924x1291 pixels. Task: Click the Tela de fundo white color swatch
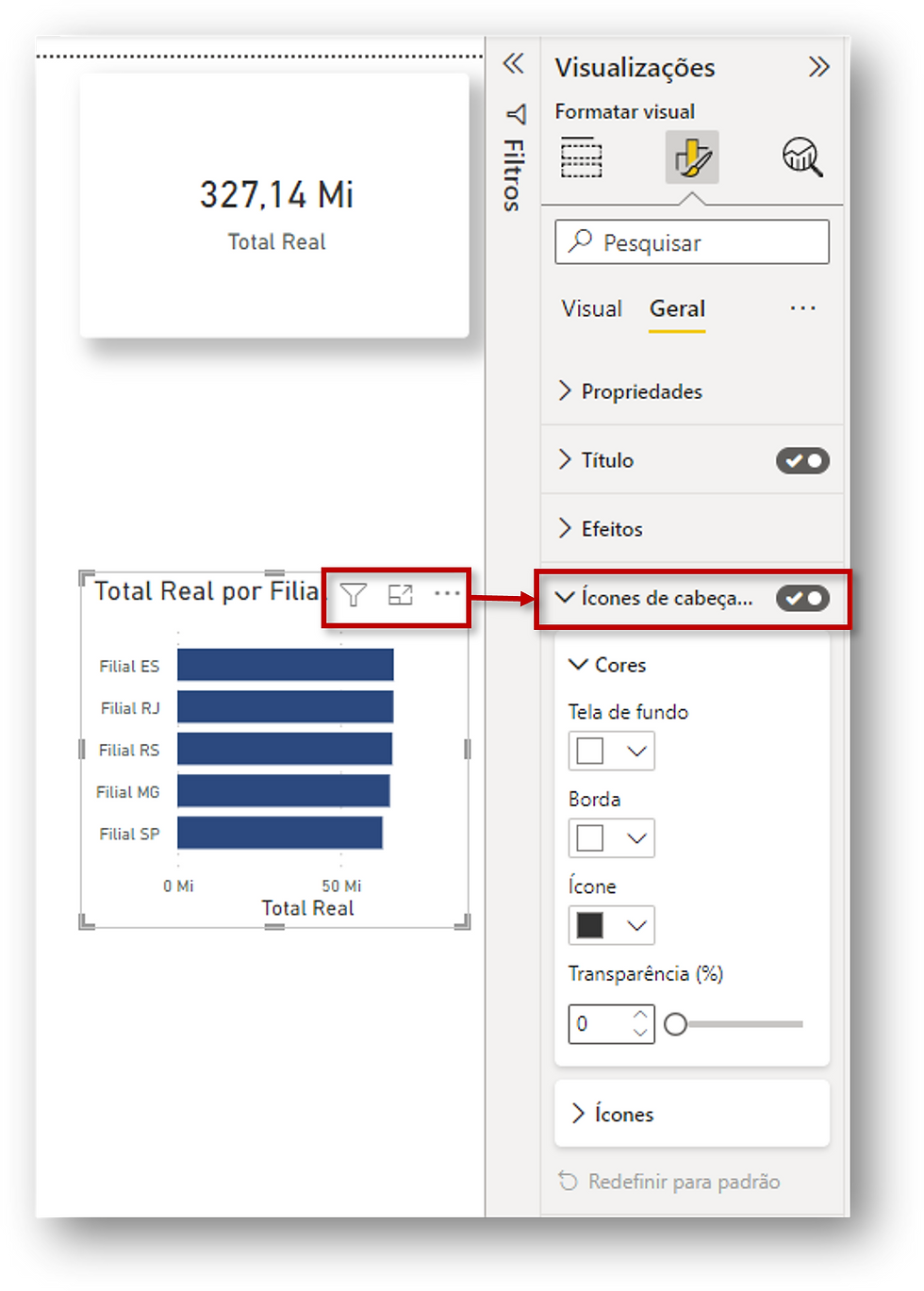tap(590, 752)
